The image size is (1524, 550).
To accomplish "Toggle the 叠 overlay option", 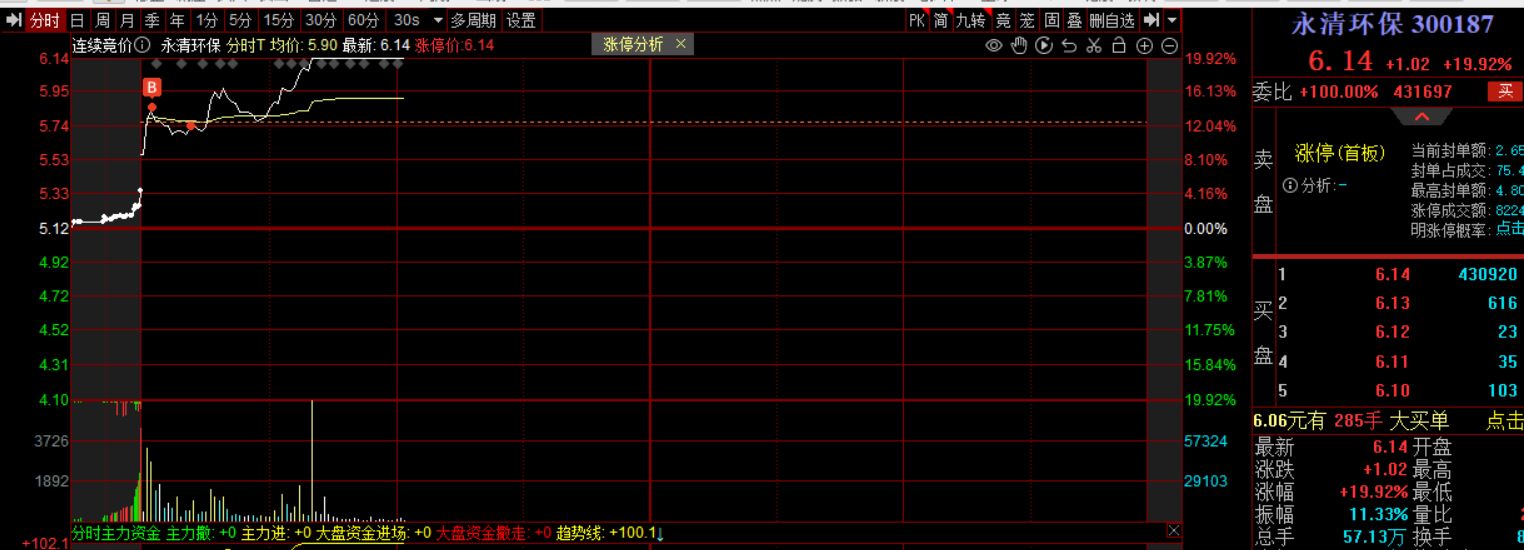I will [x=1075, y=20].
